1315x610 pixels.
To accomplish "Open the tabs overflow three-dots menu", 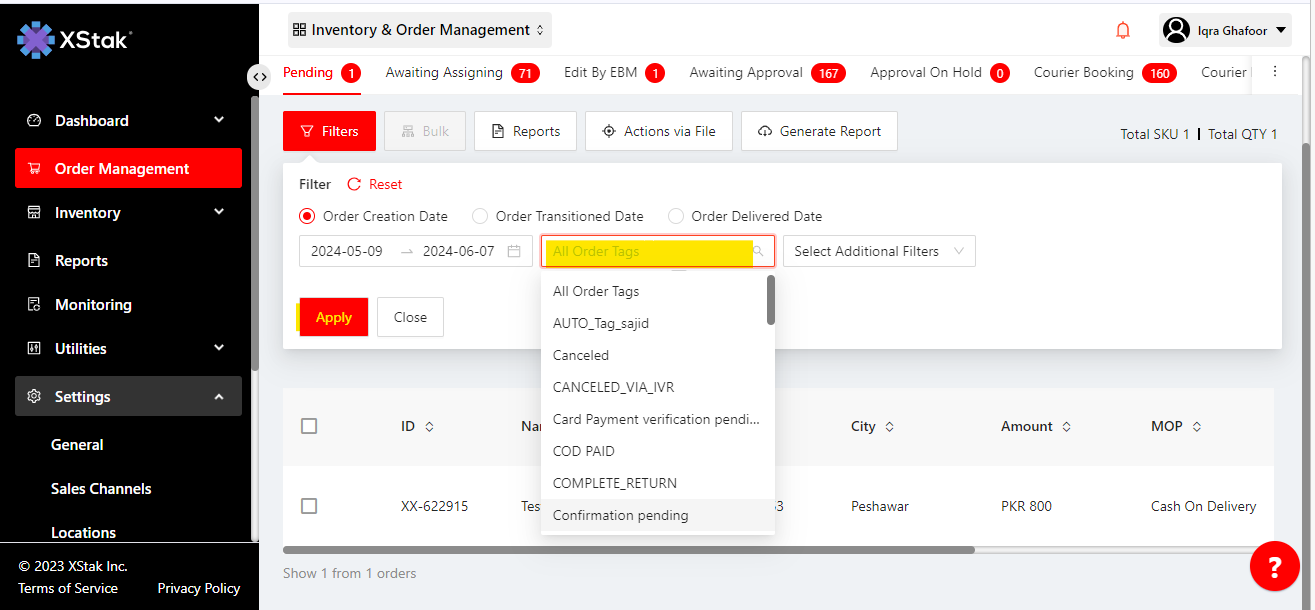I will (1274, 72).
